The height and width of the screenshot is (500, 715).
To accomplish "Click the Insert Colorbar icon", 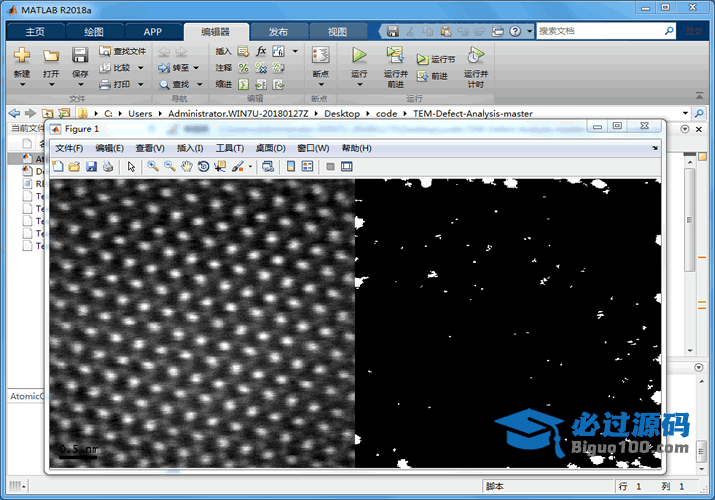I will (290, 166).
